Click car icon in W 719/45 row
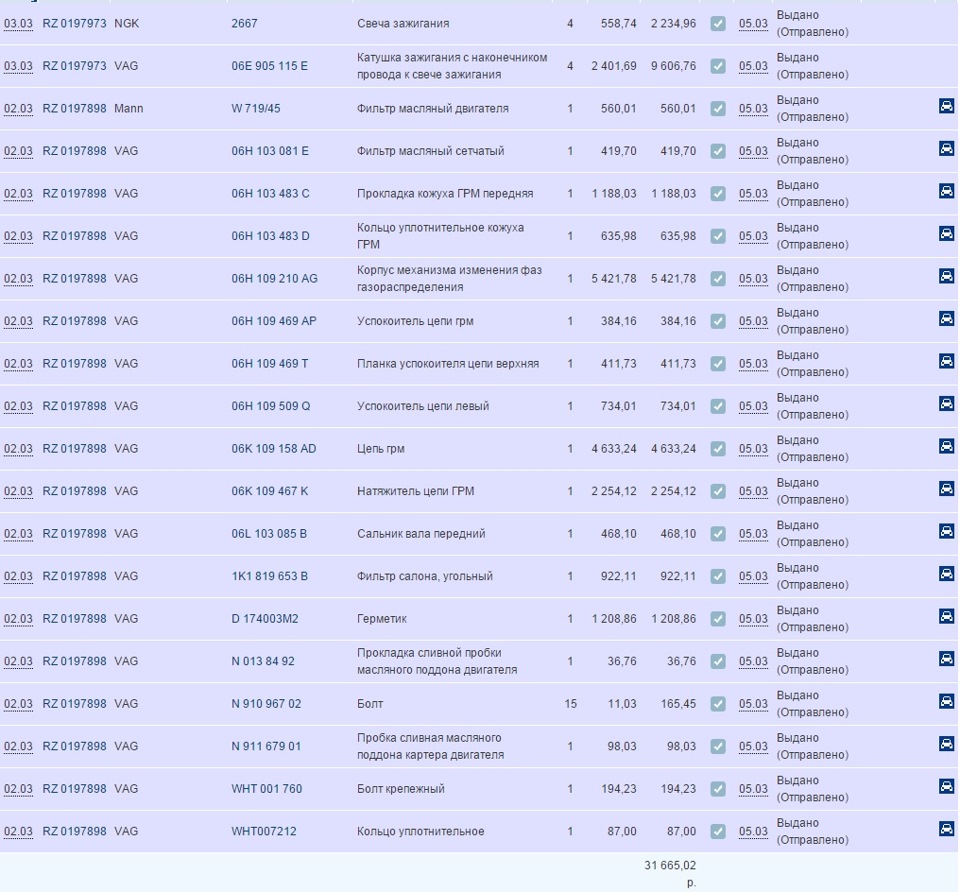The image size is (960, 892). click(x=946, y=107)
